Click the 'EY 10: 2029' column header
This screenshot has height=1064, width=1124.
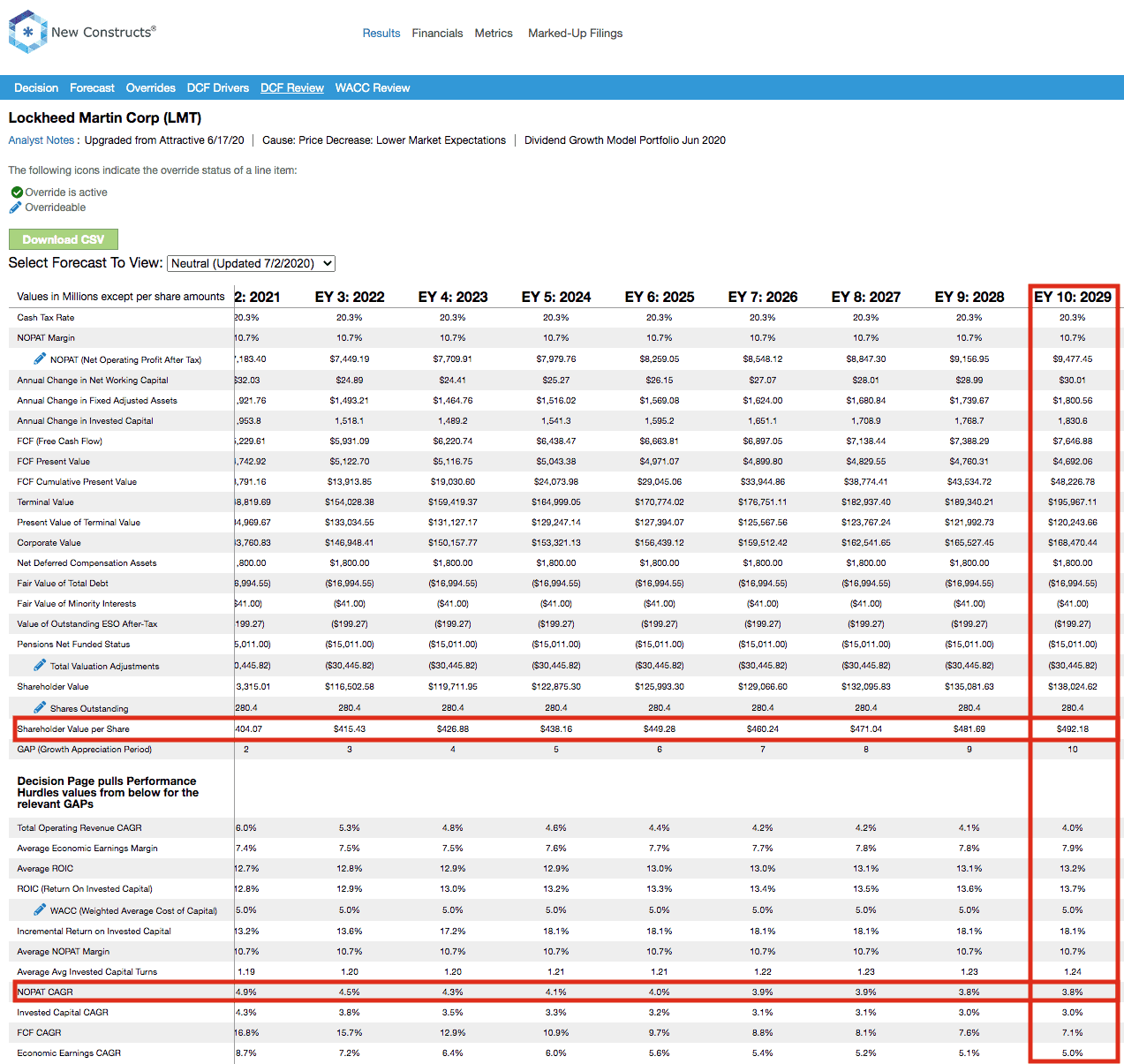(1073, 297)
